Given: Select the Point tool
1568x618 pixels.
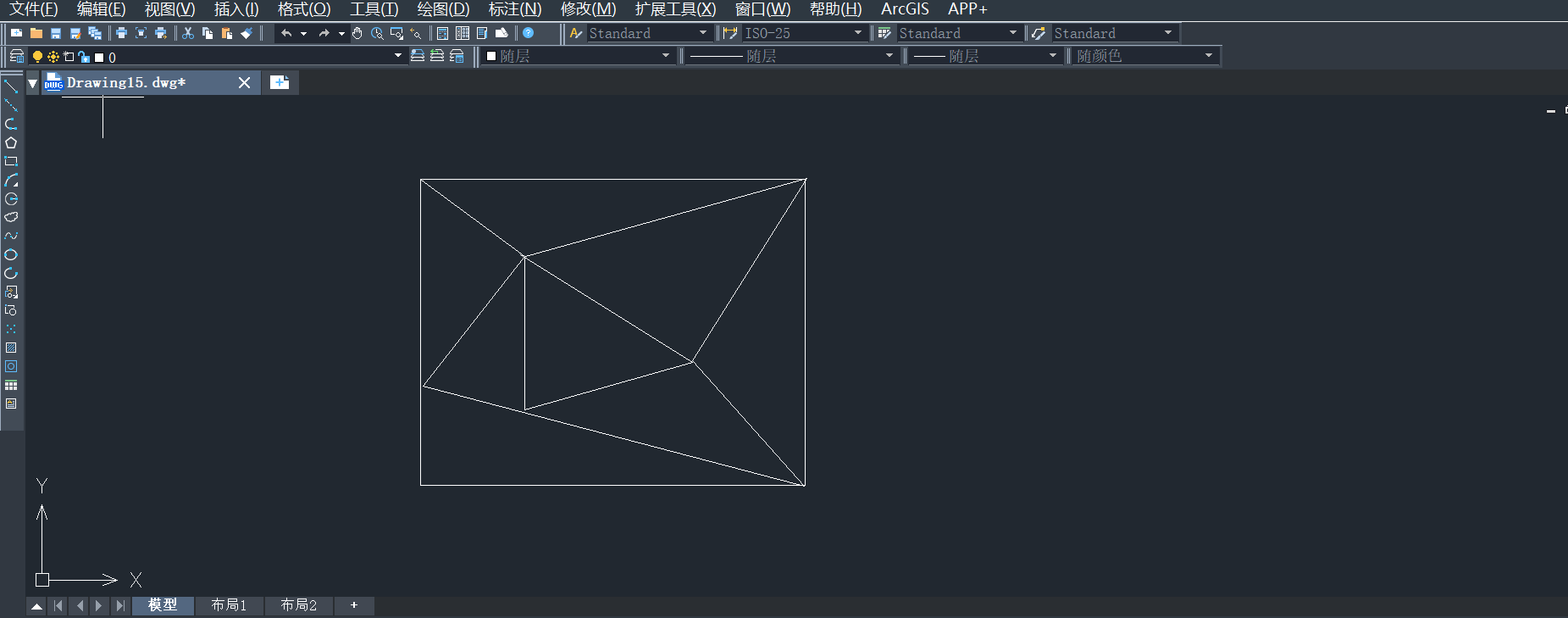Looking at the screenshot, I should (x=11, y=329).
